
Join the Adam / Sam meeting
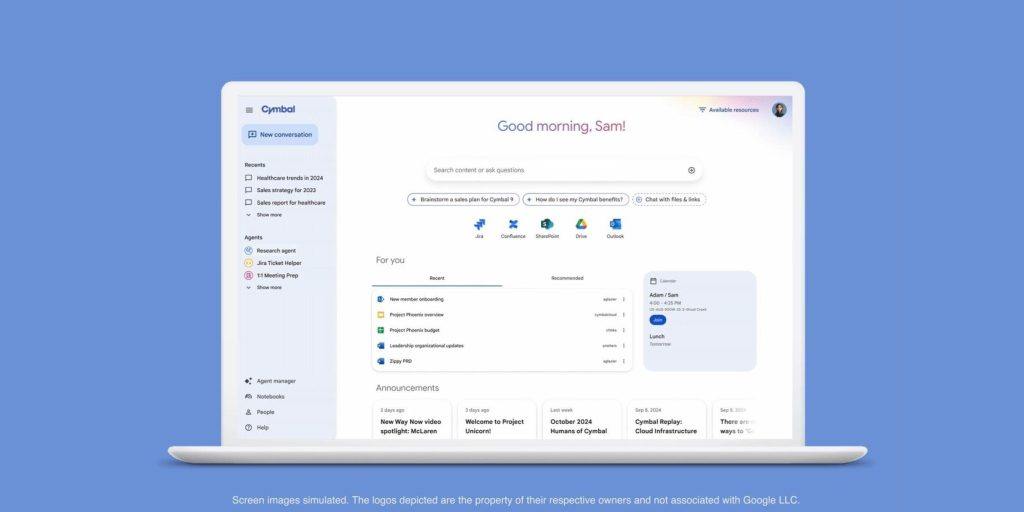click(658, 320)
